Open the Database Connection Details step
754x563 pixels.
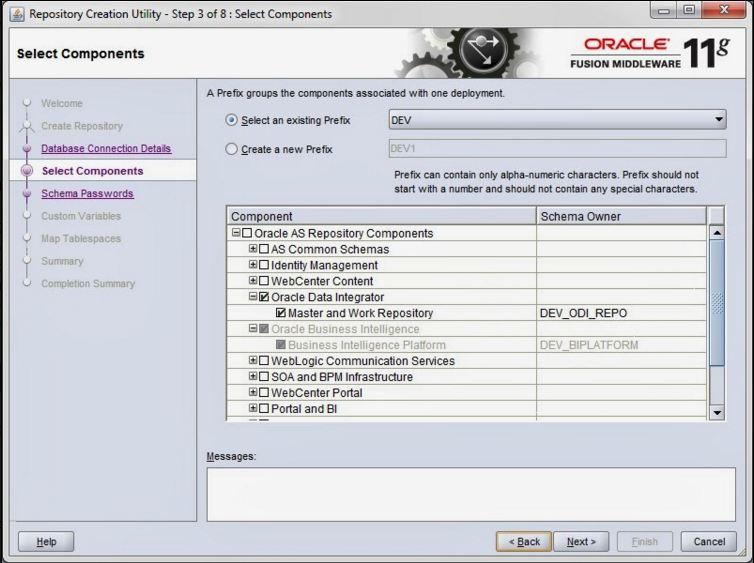pyautogui.click(x=106, y=149)
